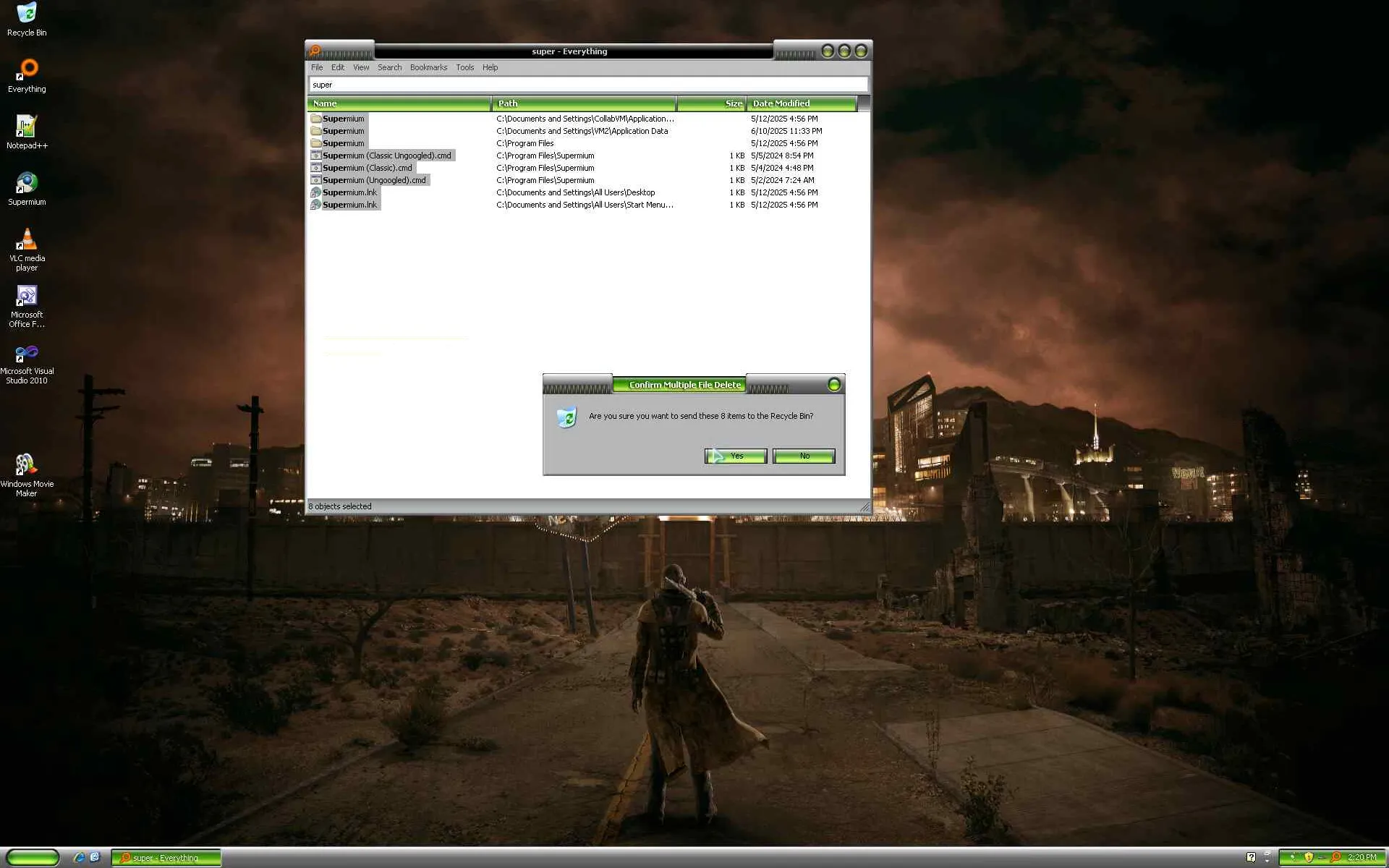Click the 'super - Everything' taskbar button
This screenshot has width=1389, height=868.
click(x=166, y=858)
